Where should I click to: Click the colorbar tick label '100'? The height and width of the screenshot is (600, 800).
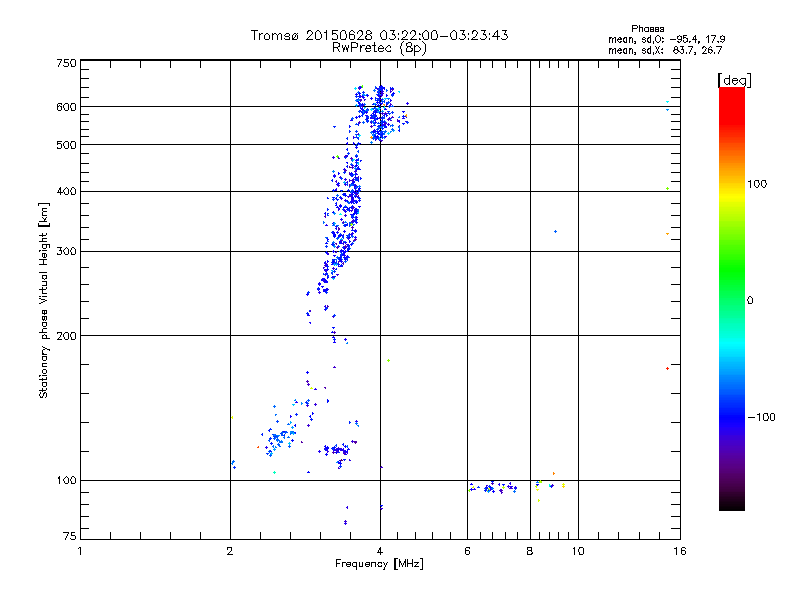pos(757,184)
